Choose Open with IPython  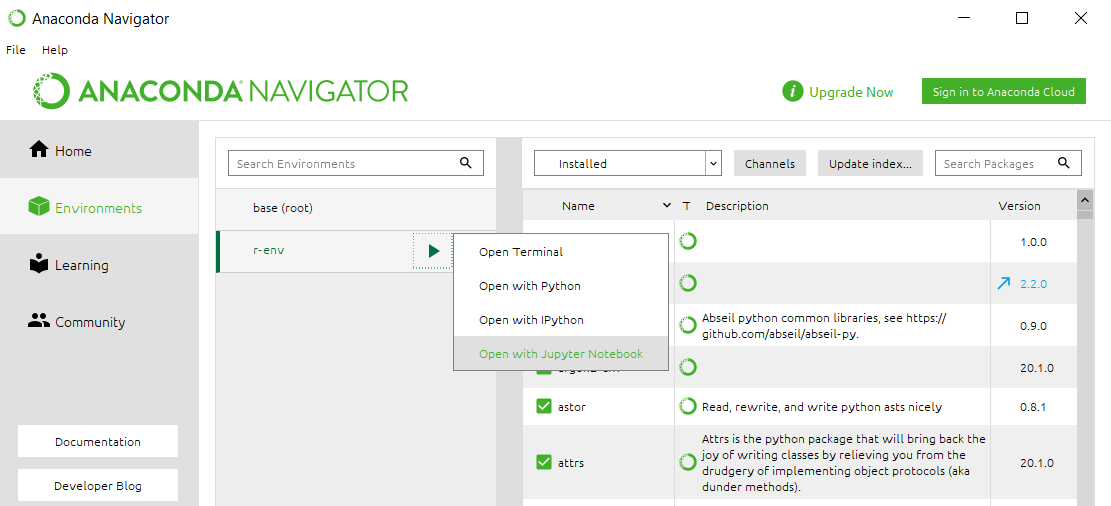(560, 320)
